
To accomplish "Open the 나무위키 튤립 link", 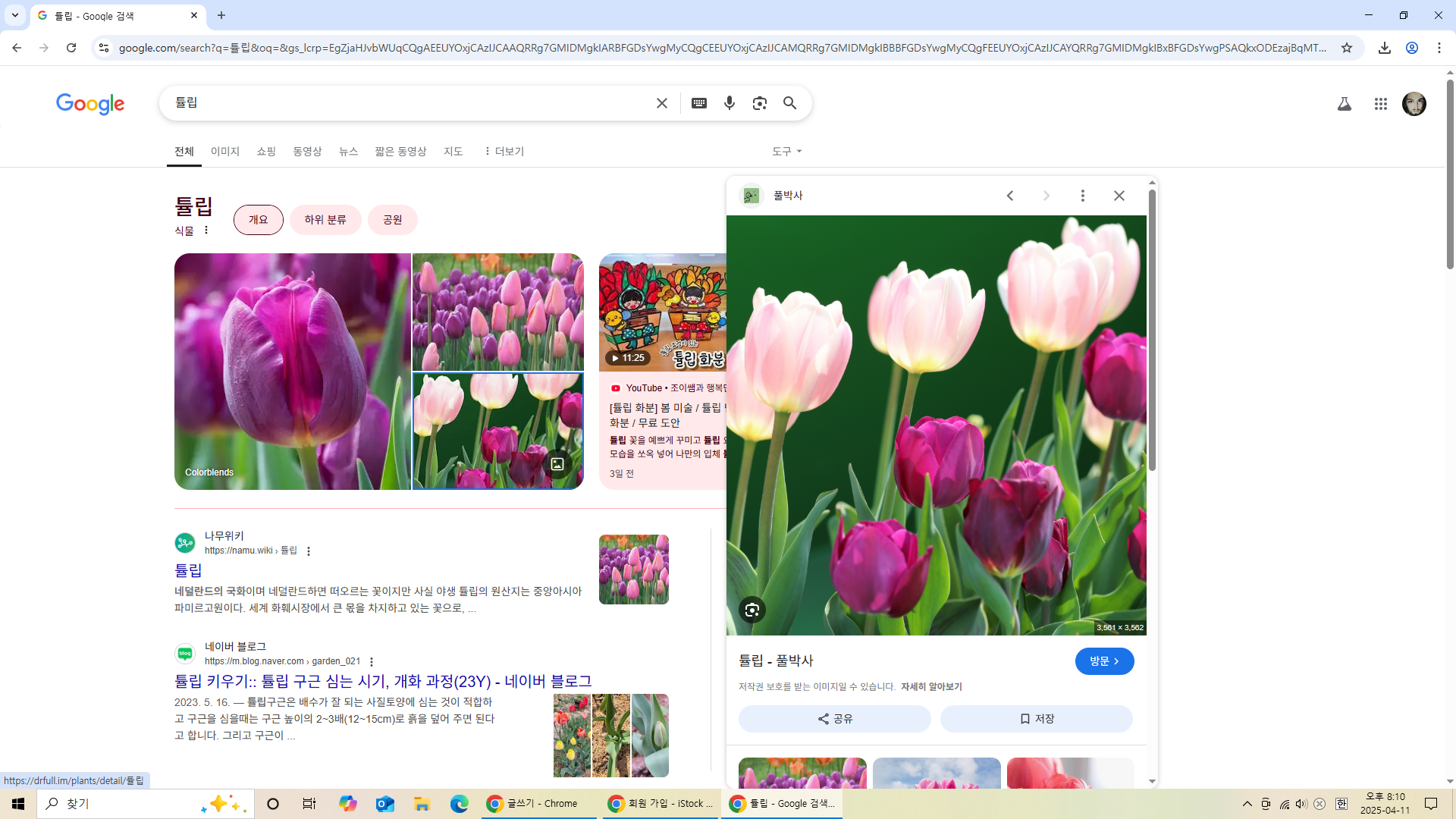I will tap(188, 570).
